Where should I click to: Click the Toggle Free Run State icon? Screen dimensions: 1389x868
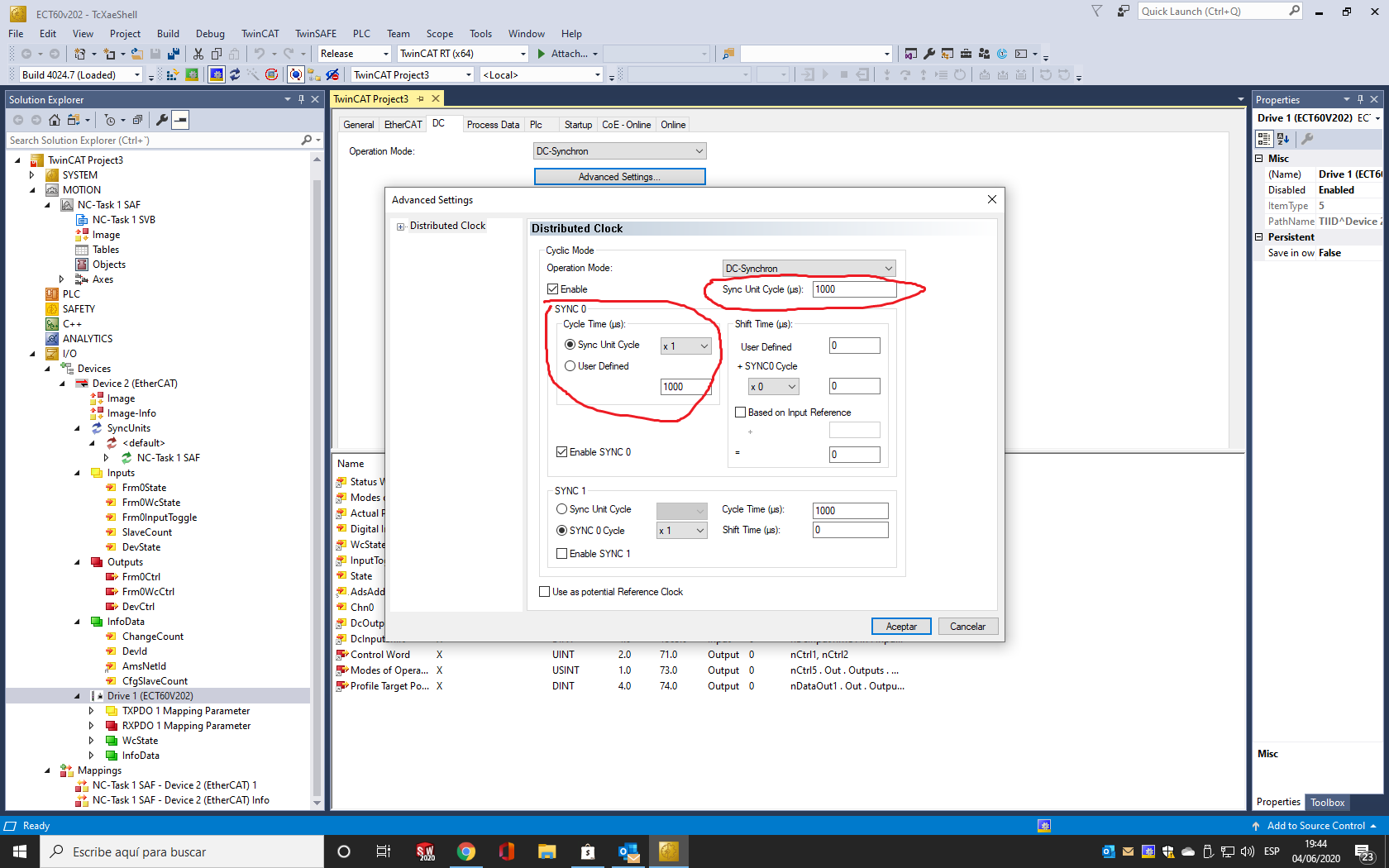pos(271,75)
